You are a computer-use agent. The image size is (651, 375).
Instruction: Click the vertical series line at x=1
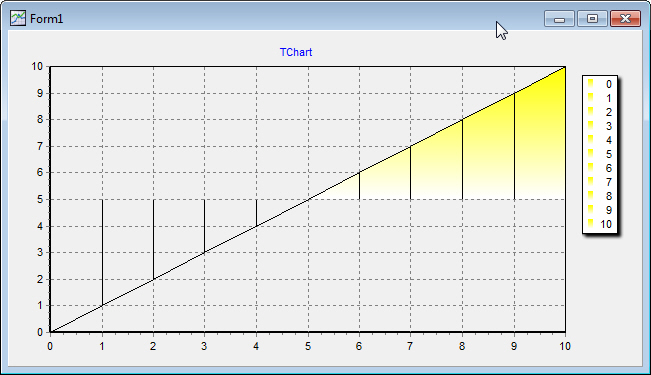(102, 252)
